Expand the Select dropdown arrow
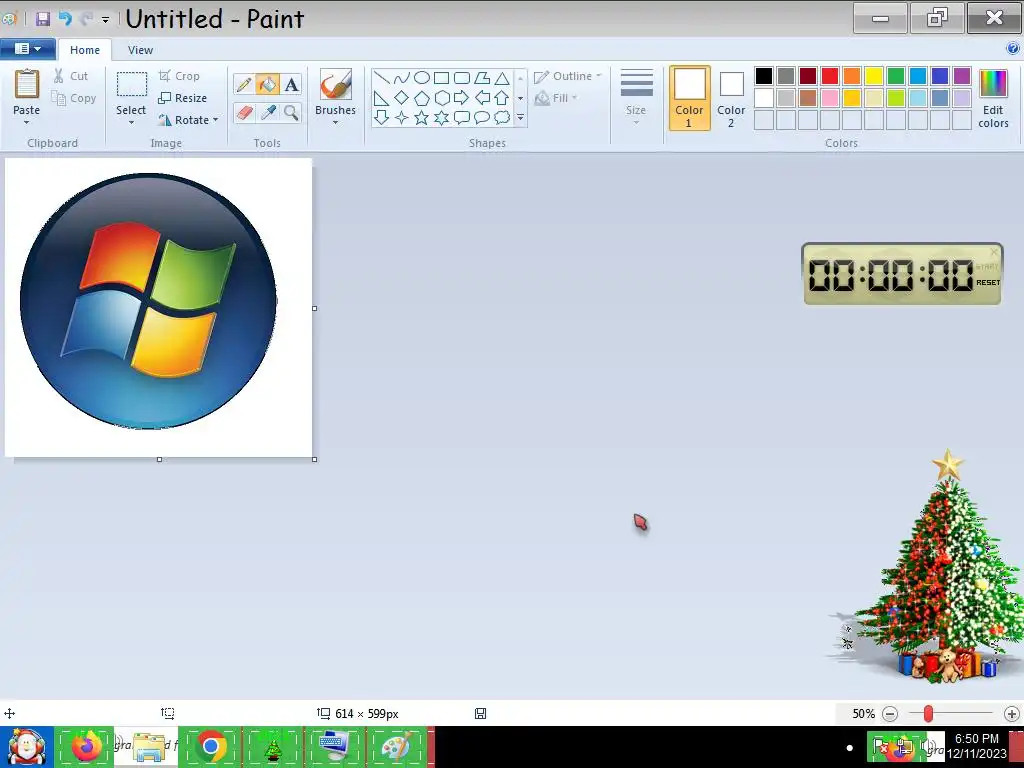The image size is (1024, 768). pos(131,123)
